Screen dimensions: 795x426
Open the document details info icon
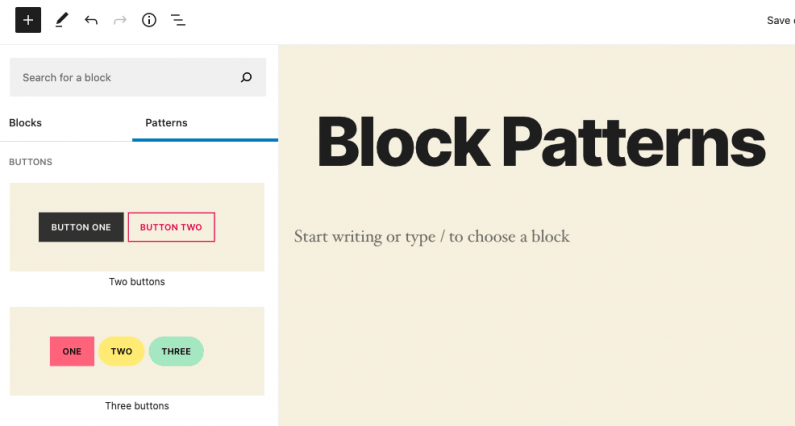click(x=149, y=20)
